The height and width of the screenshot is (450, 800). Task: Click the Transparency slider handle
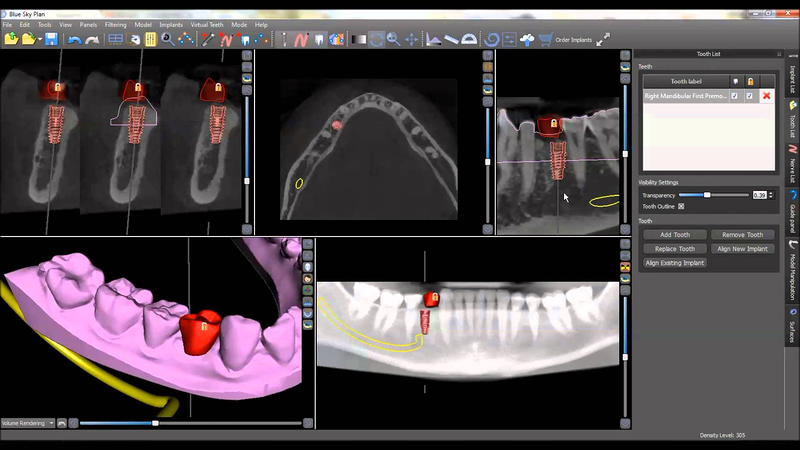(707, 195)
